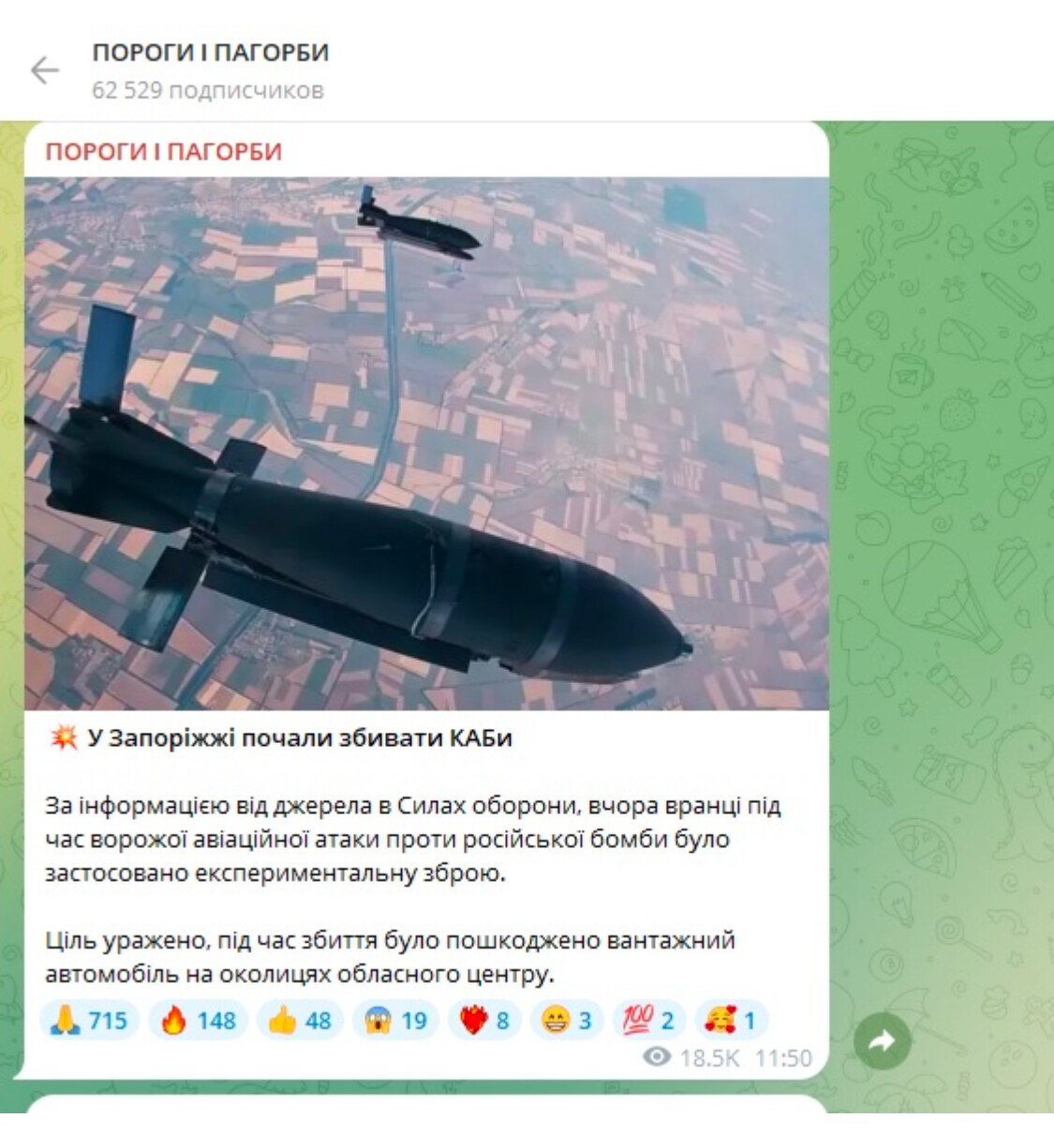Click the post timestamp 11:50
The image size is (1054, 1148).
(783, 1058)
